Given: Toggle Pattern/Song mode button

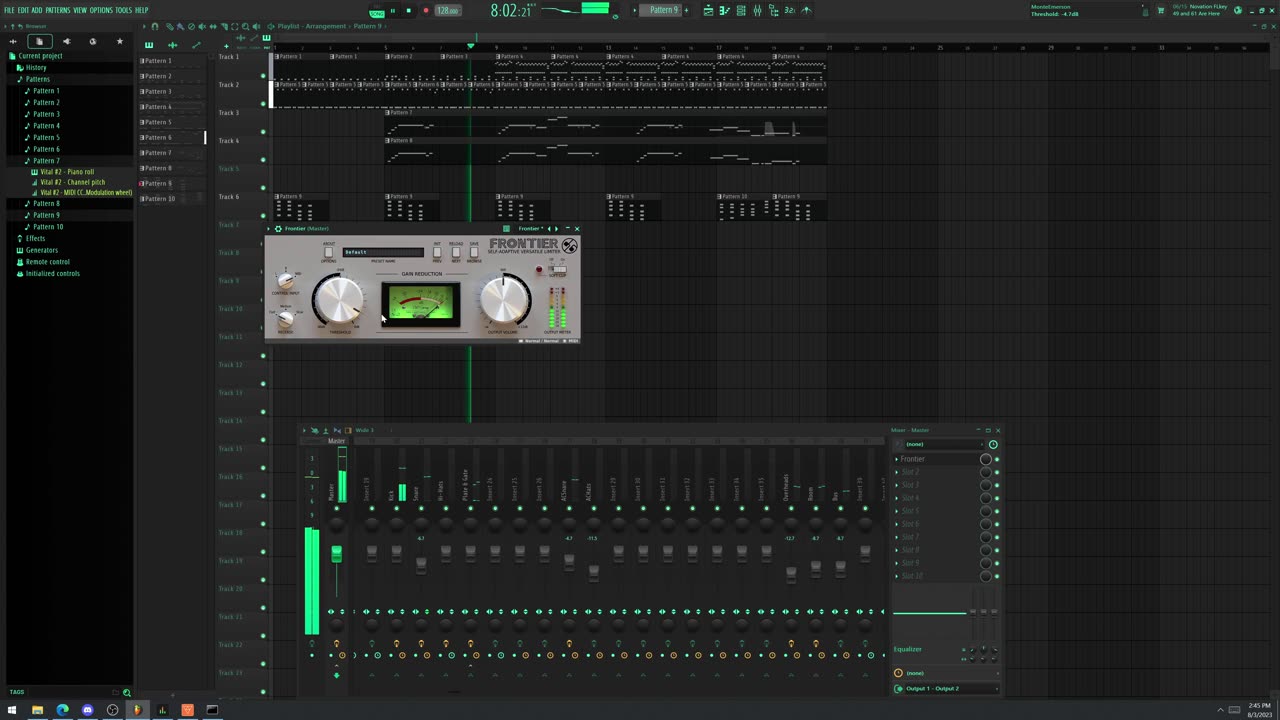Looking at the screenshot, I should pyautogui.click(x=376, y=11).
